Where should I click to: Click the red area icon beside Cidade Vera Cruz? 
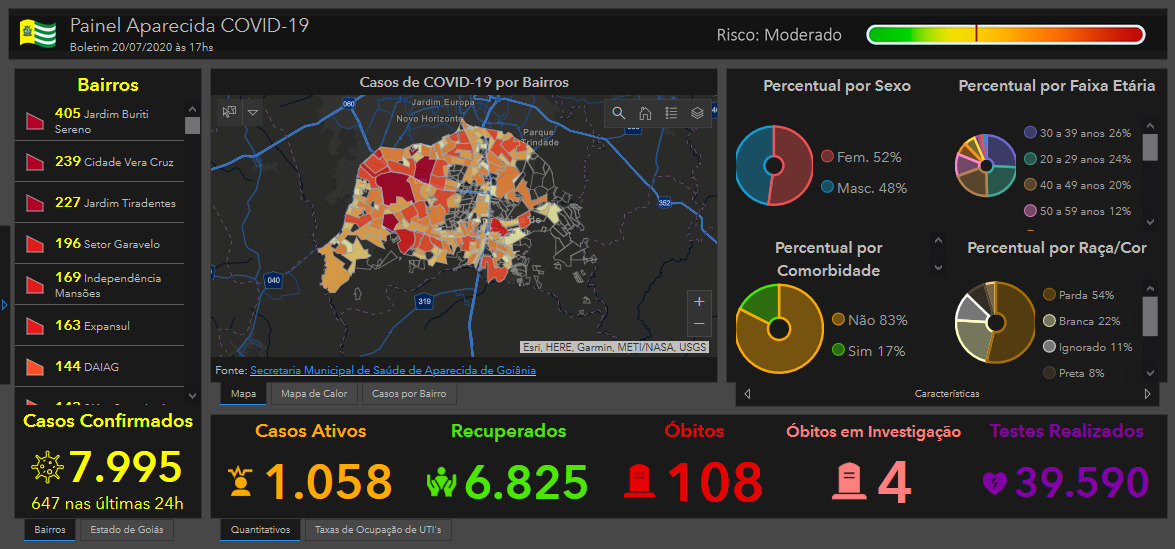[x=35, y=162]
